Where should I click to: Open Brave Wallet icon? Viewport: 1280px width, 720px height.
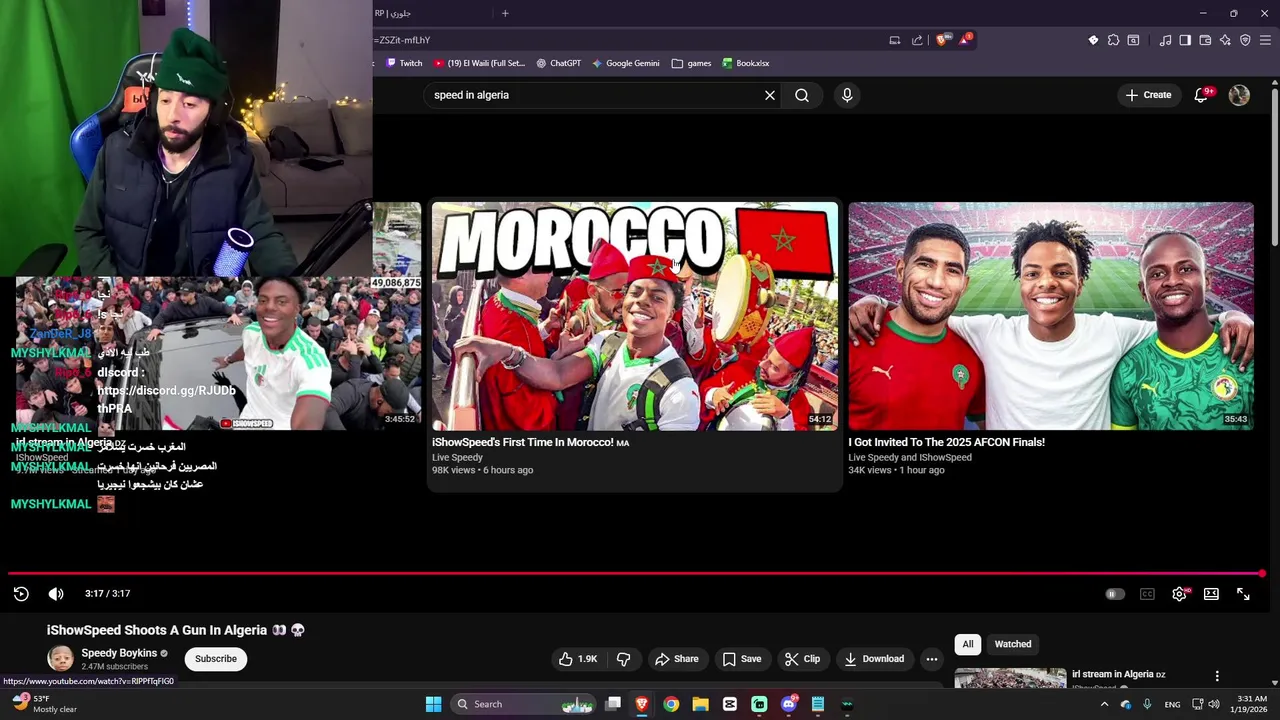(1205, 40)
